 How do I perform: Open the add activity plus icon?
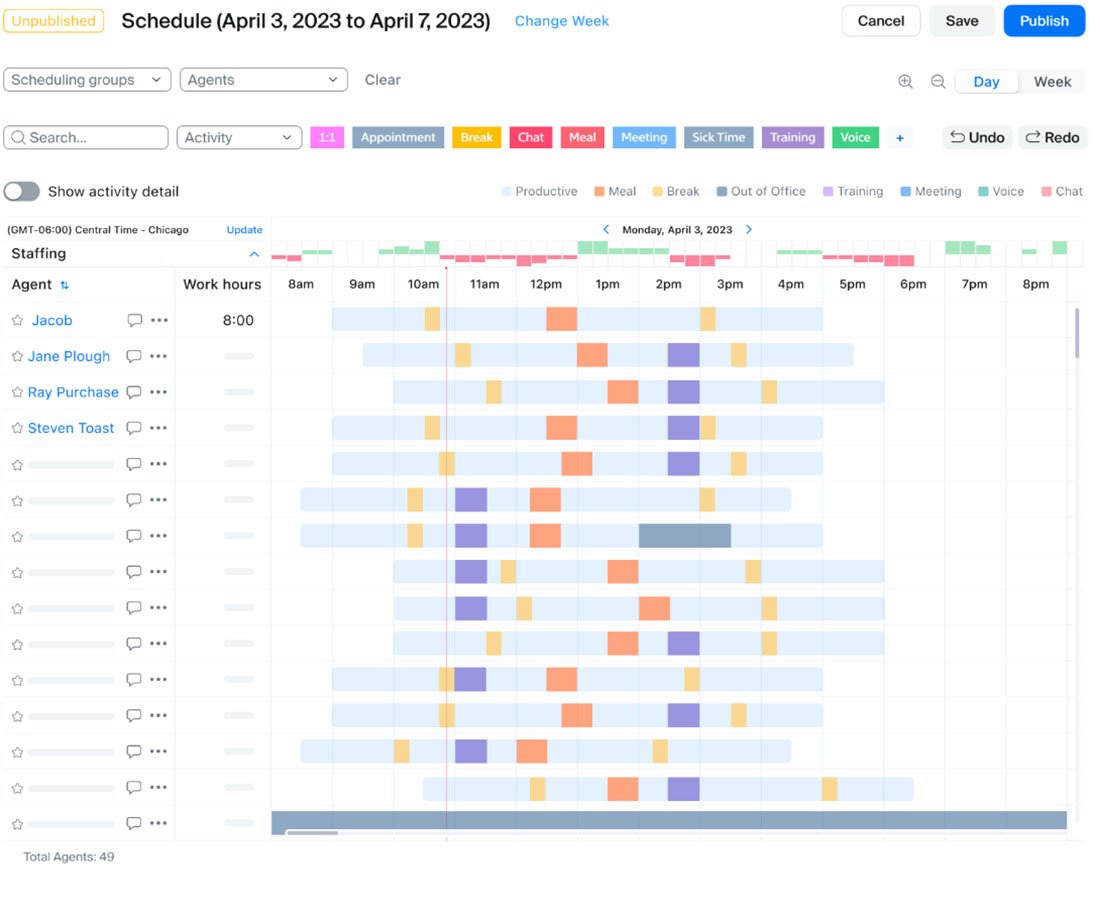coord(899,137)
